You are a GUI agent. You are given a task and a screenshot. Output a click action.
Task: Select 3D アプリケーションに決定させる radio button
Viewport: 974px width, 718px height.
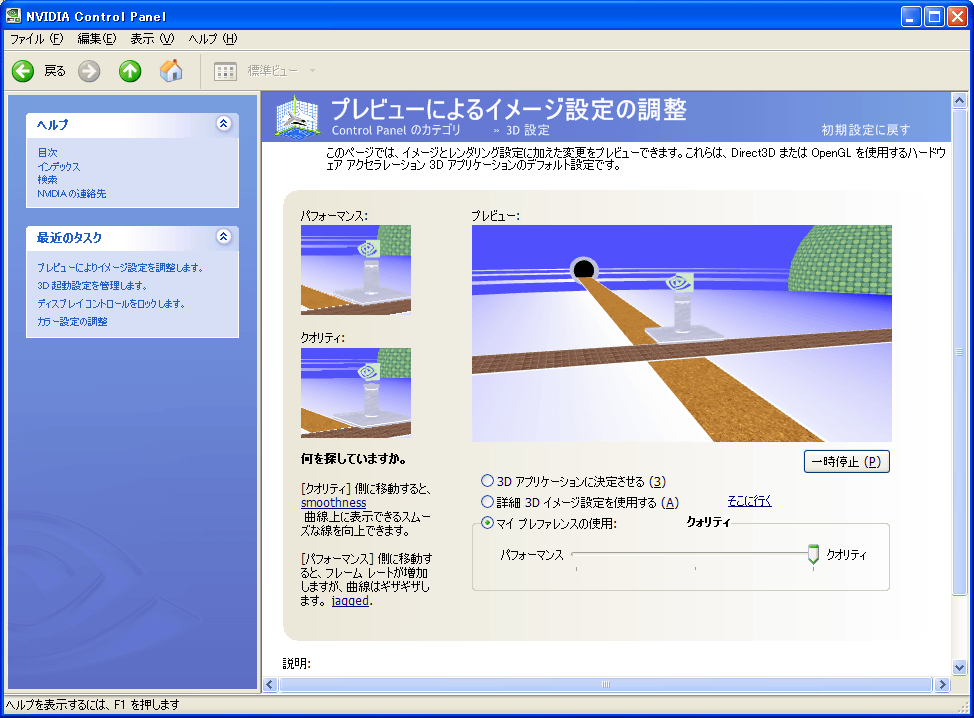coord(488,481)
